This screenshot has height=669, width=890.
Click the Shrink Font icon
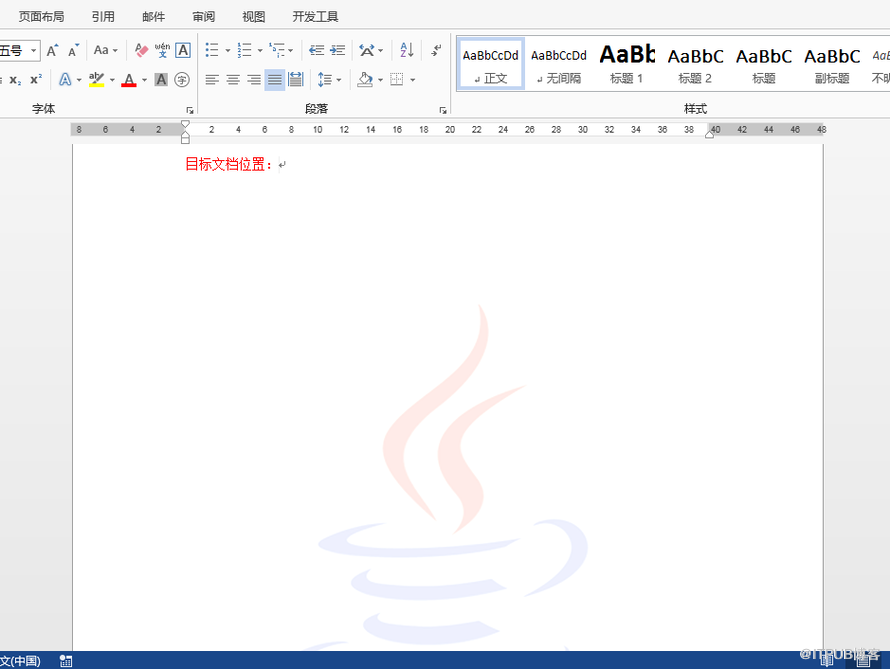pyautogui.click(x=73, y=51)
